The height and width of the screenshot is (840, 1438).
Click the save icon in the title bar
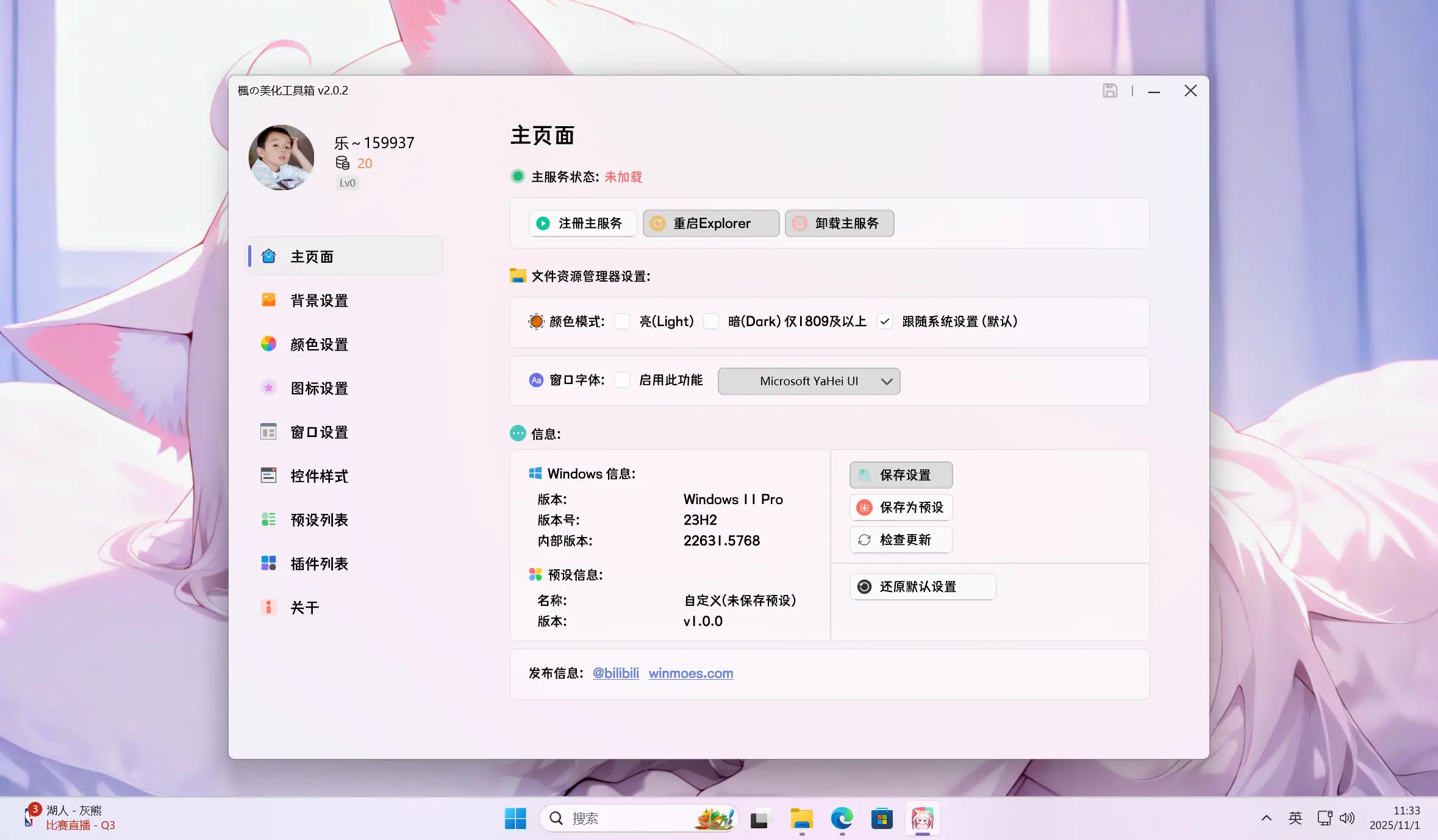1109,90
